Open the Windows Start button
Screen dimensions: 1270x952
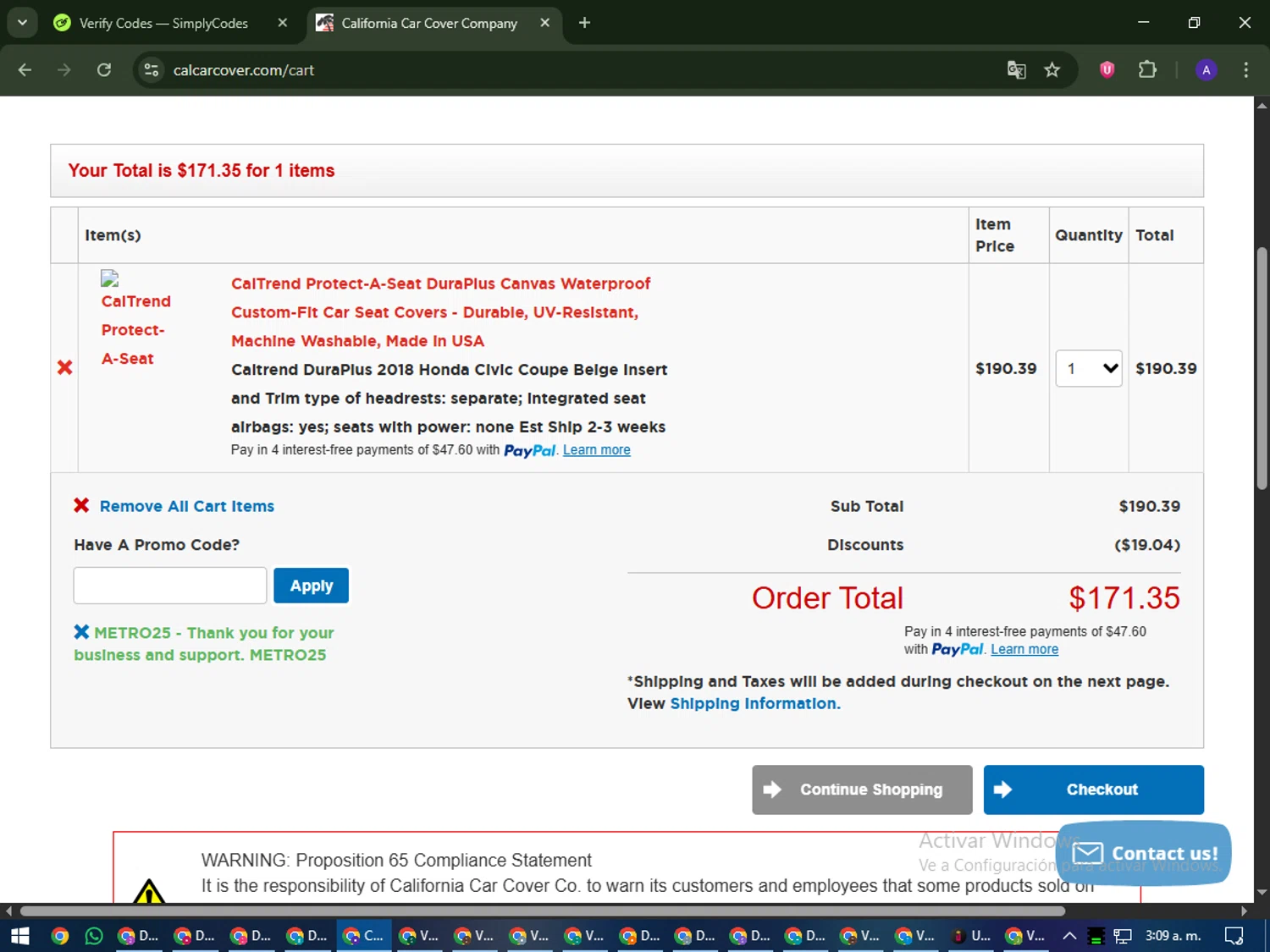(20, 935)
